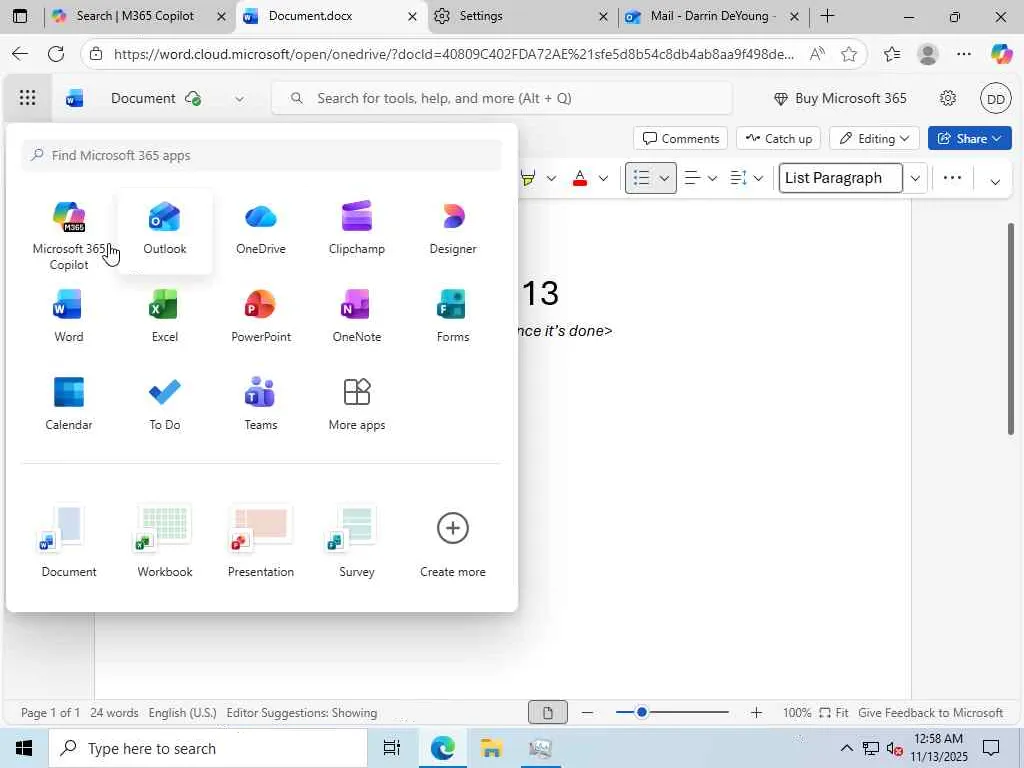Open Excel from the app launcher
The height and width of the screenshot is (768, 1024).
[165, 317]
